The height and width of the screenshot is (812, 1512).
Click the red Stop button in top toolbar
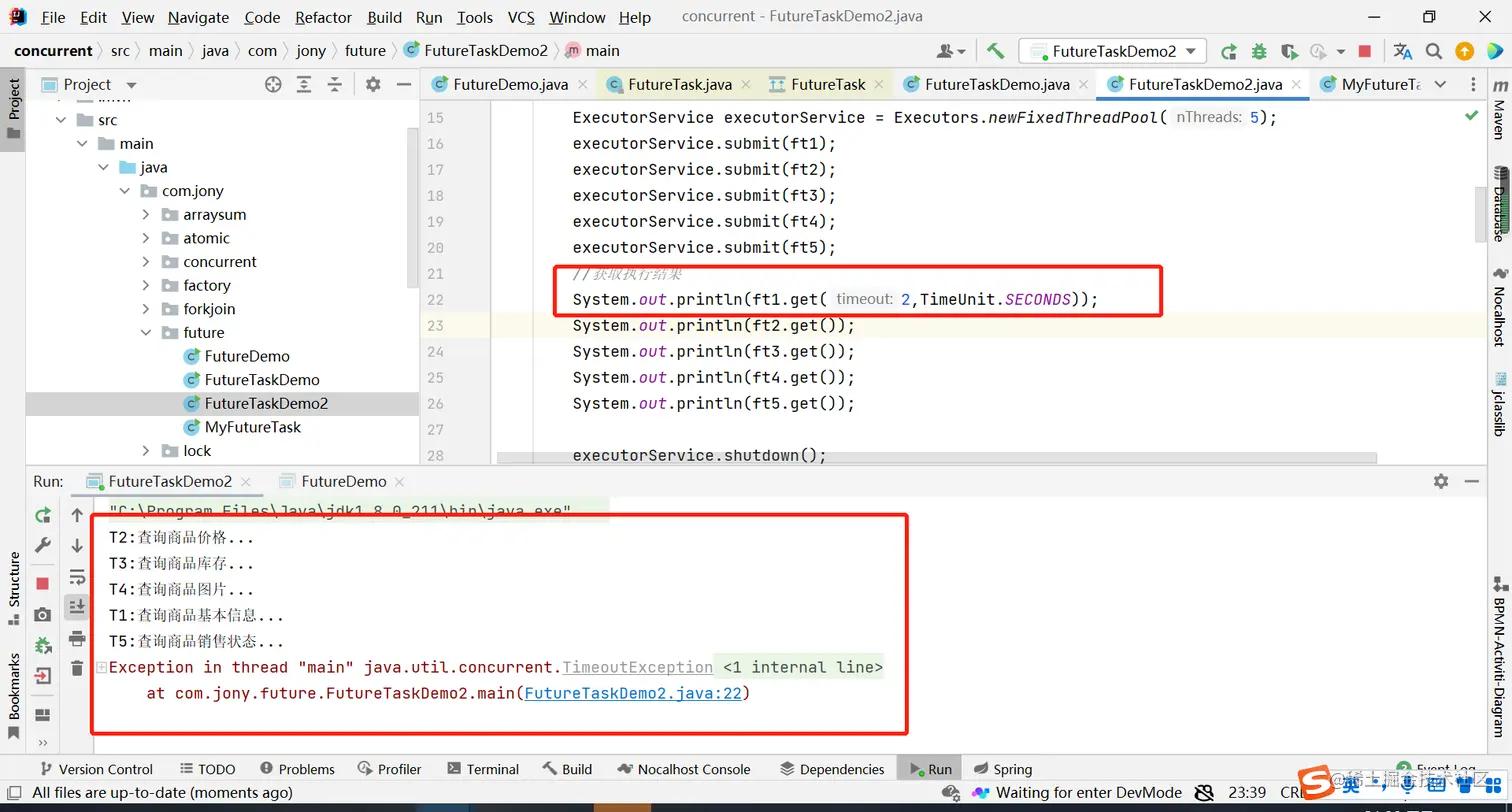[x=1365, y=51]
